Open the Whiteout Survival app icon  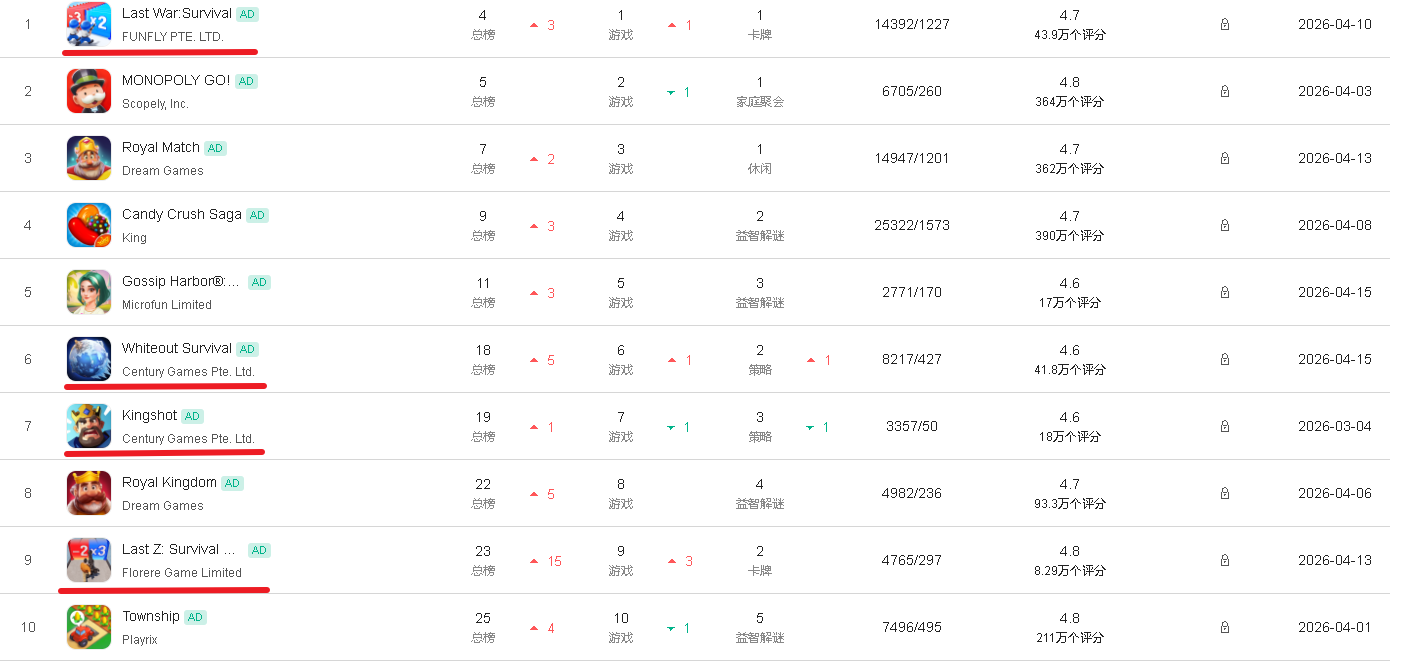88,359
